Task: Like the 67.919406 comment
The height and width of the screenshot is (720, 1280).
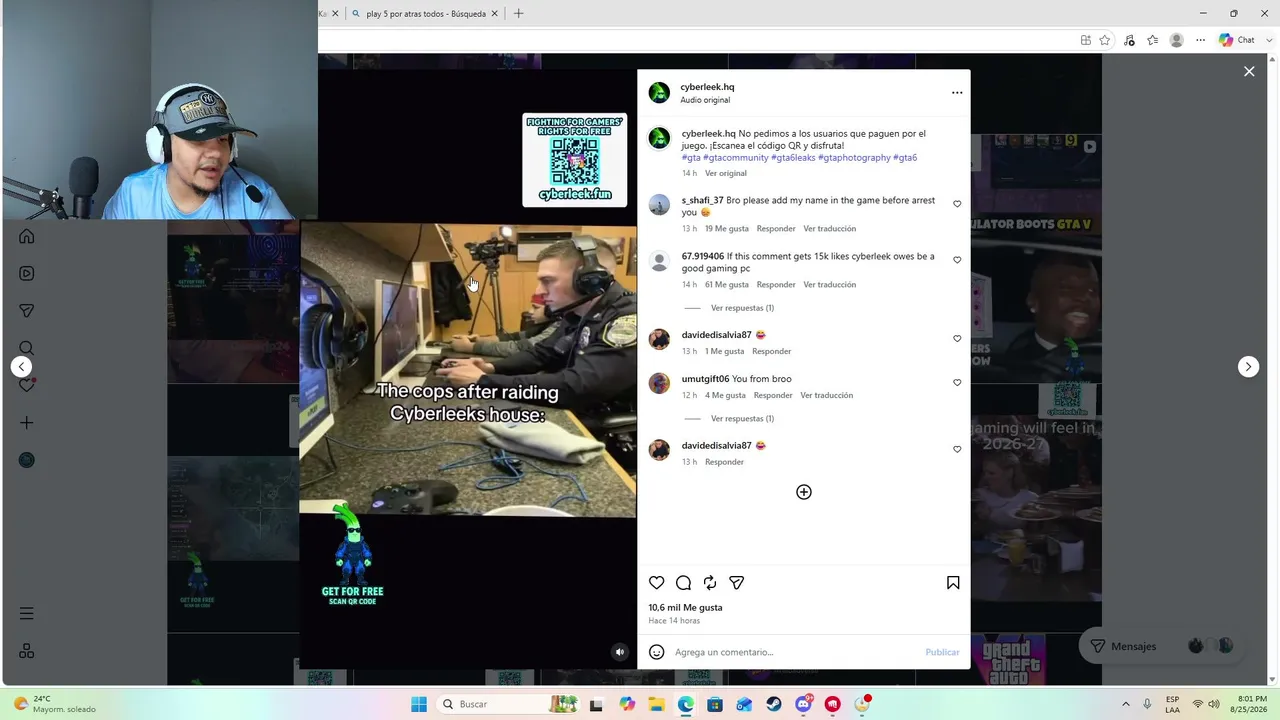Action: [957, 260]
